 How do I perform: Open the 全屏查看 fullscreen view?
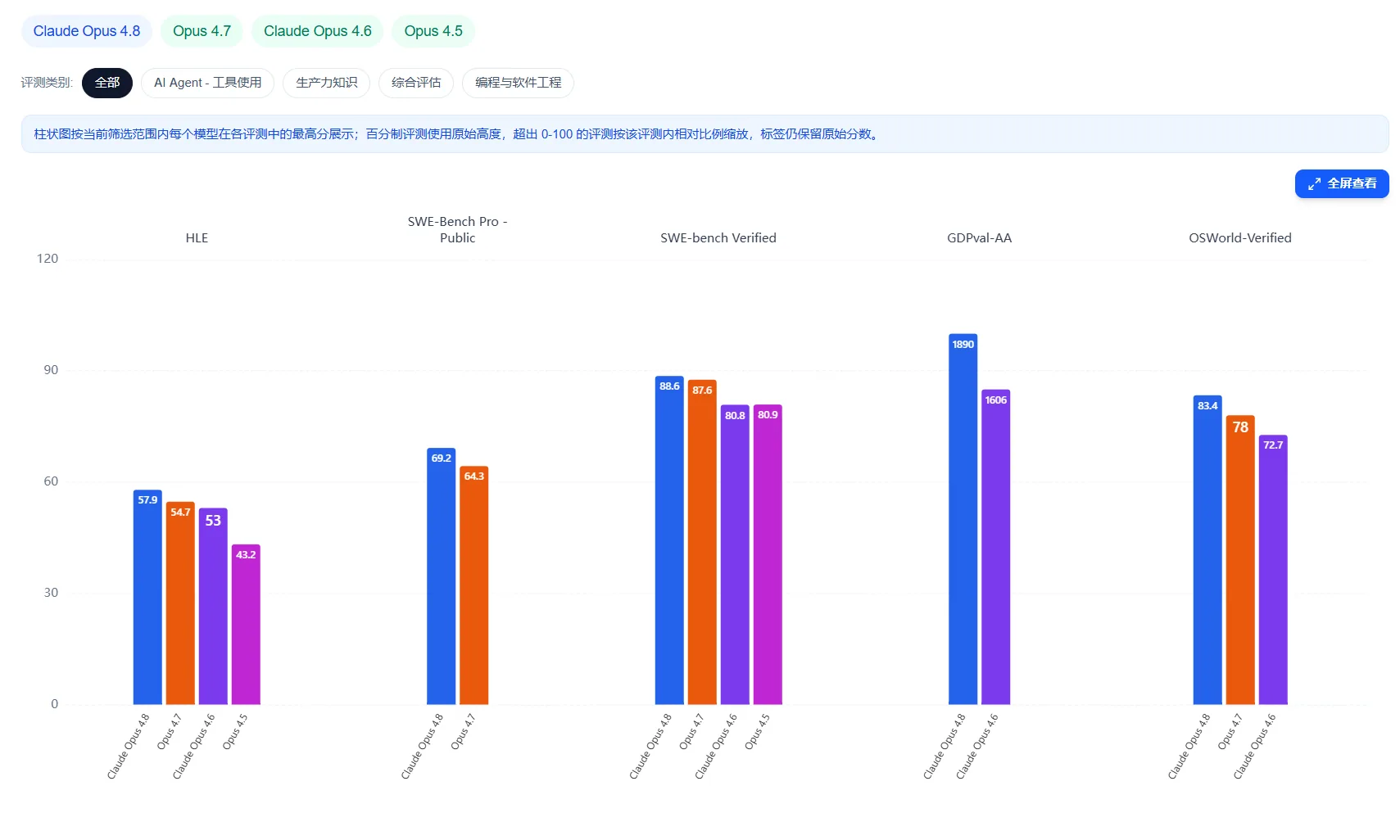(x=1342, y=184)
